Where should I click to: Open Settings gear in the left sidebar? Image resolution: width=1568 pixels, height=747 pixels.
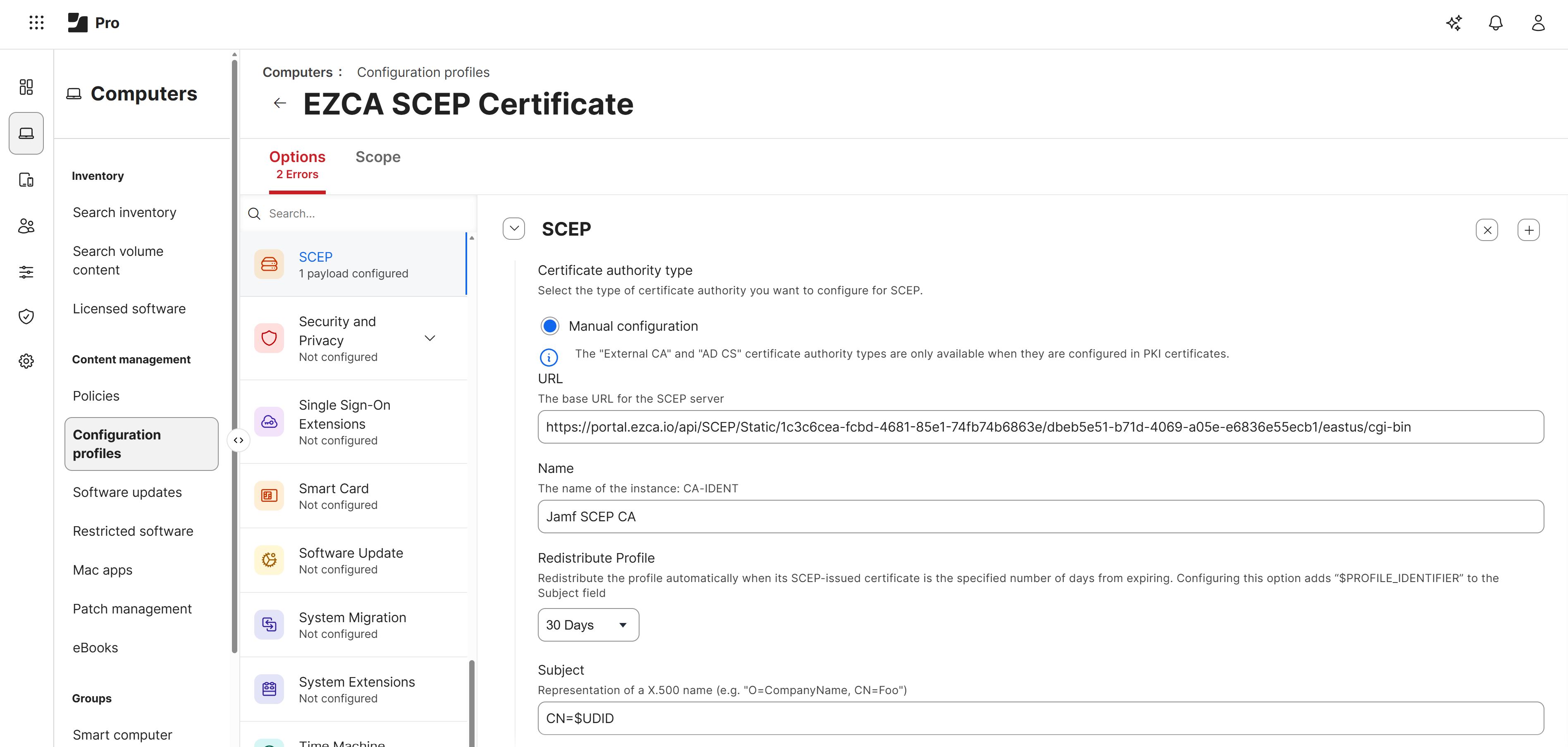(26, 360)
